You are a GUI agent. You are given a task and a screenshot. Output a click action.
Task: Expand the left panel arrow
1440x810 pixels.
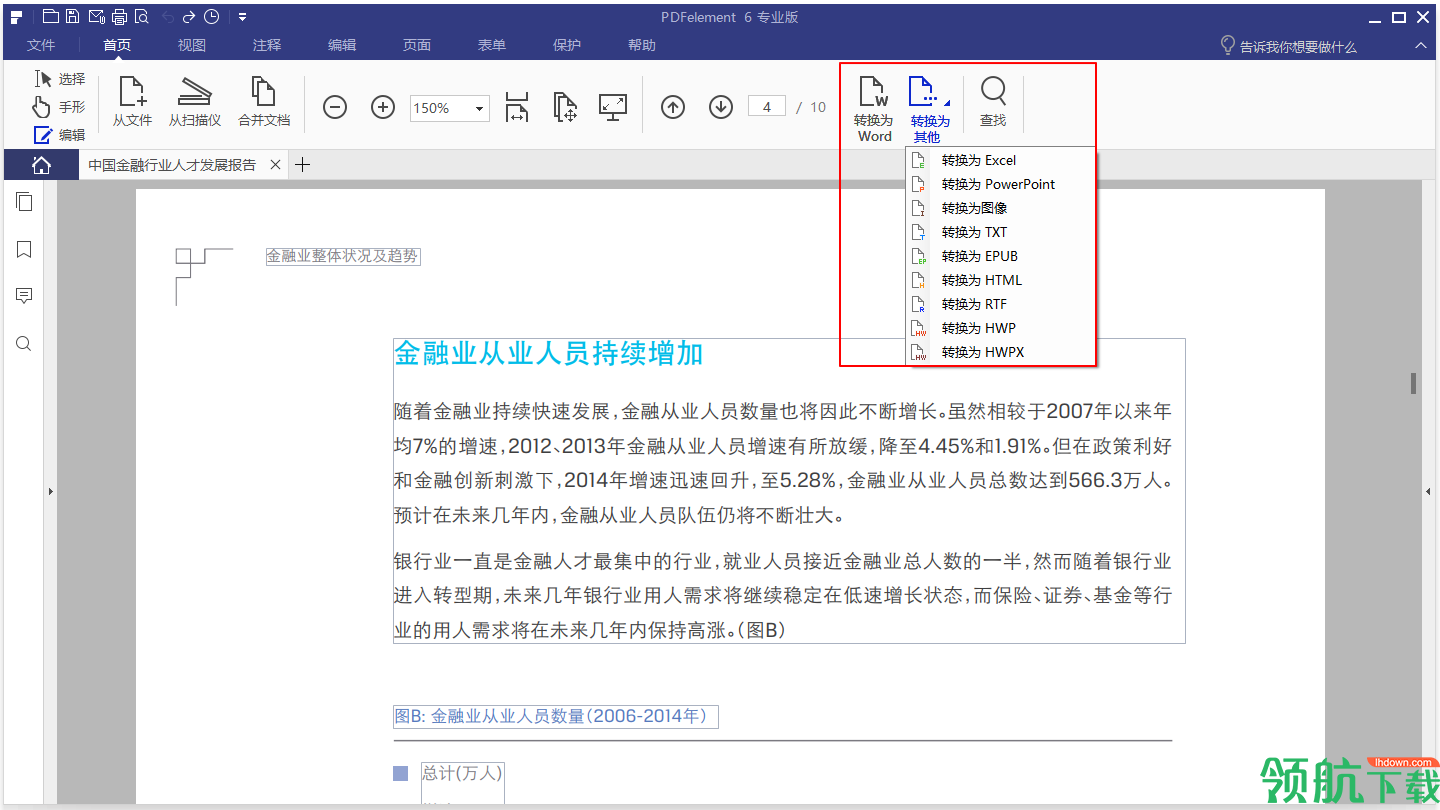[51, 491]
